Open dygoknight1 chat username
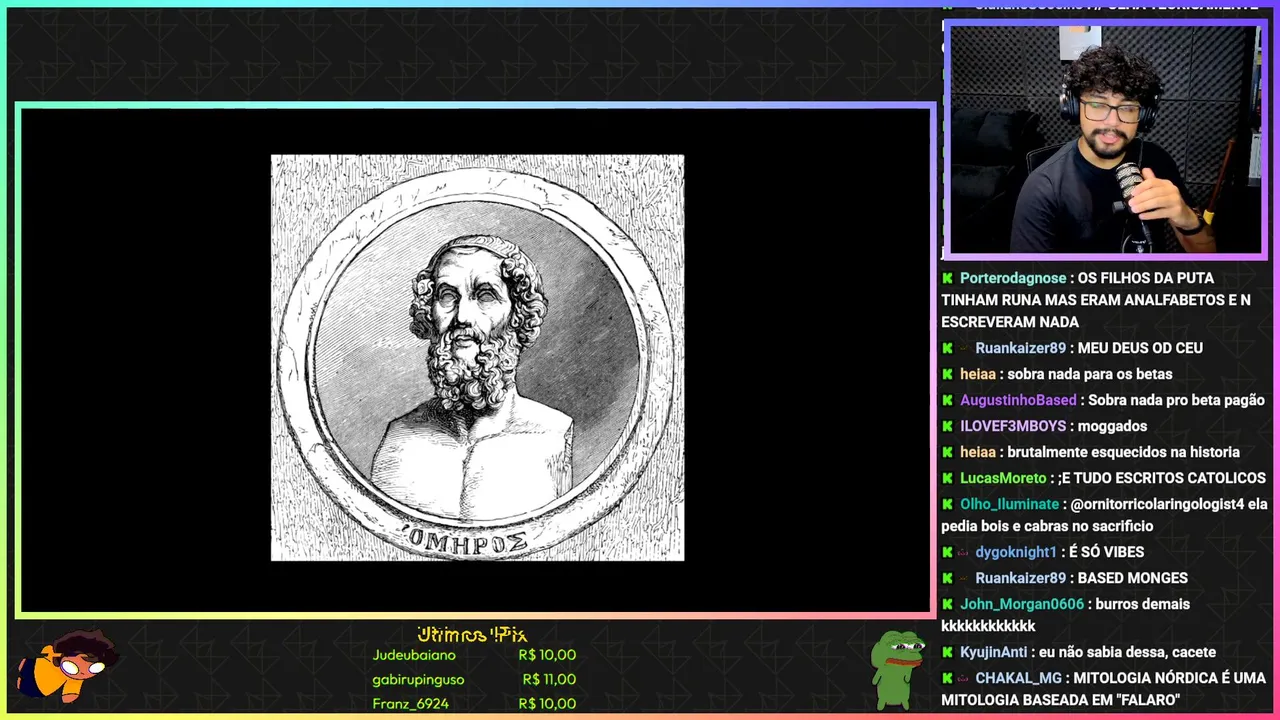1280x720 pixels. tap(1016, 552)
